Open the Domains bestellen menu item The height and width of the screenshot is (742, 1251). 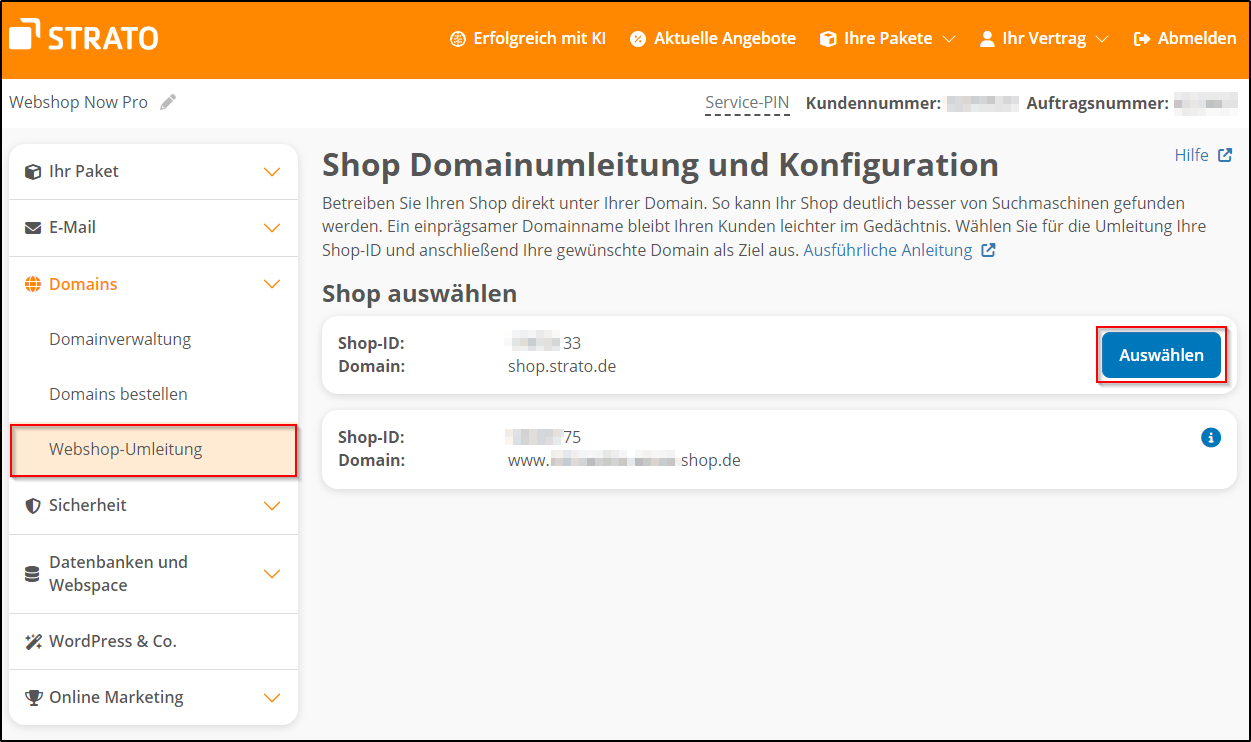[x=120, y=393]
